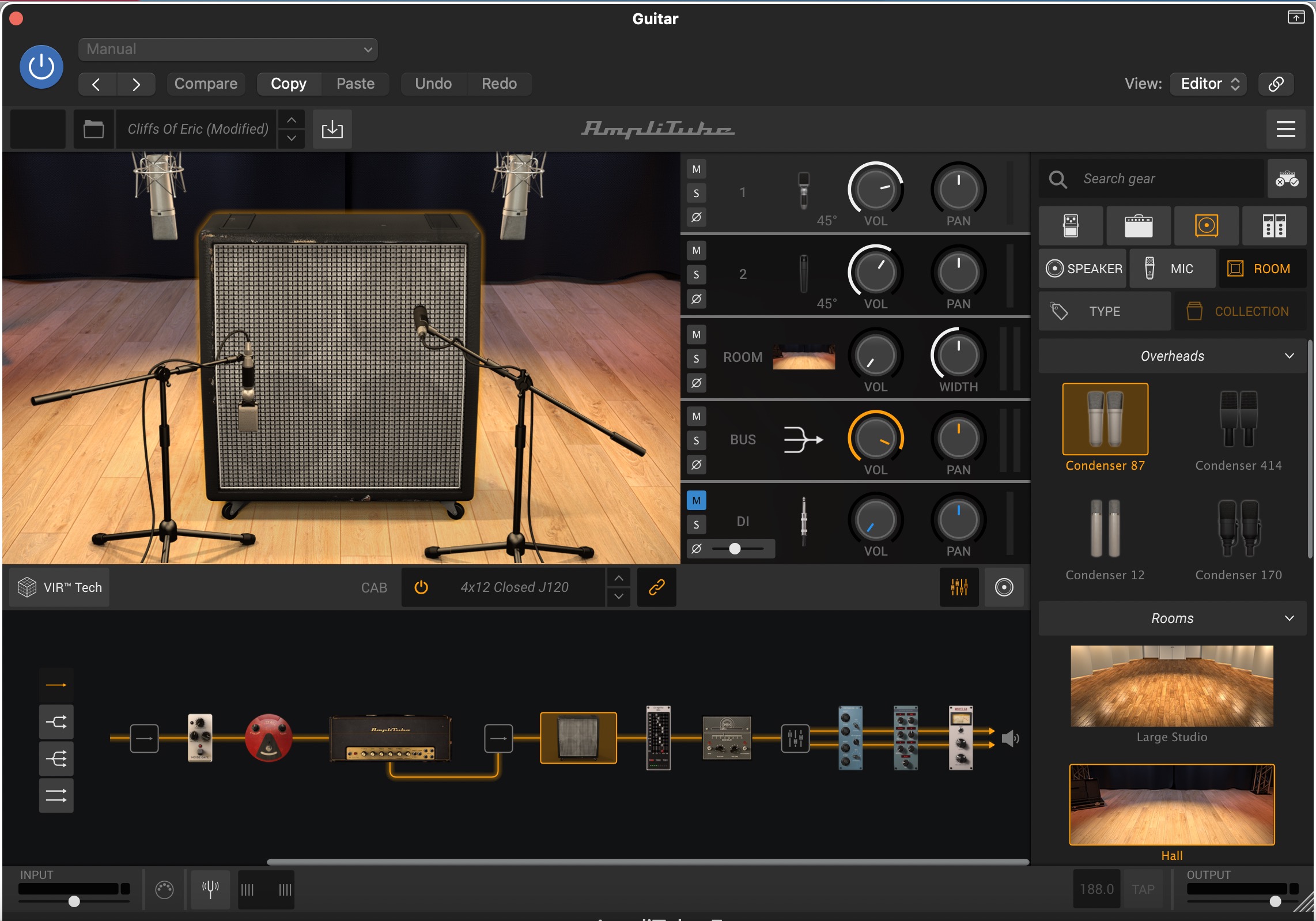Collapse the Rooms section

(1173, 618)
